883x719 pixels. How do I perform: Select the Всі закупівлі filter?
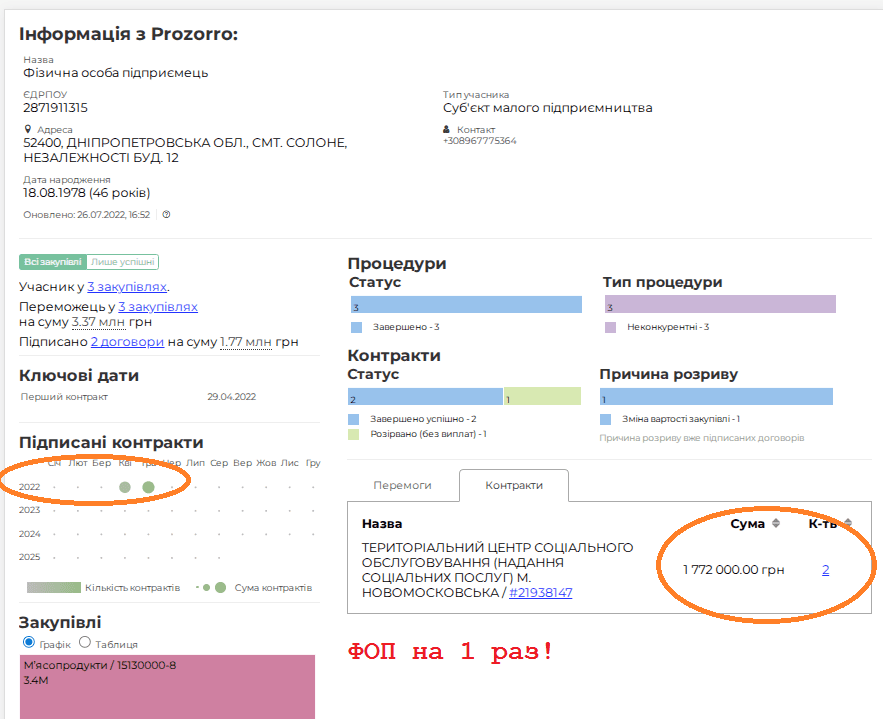point(53,262)
